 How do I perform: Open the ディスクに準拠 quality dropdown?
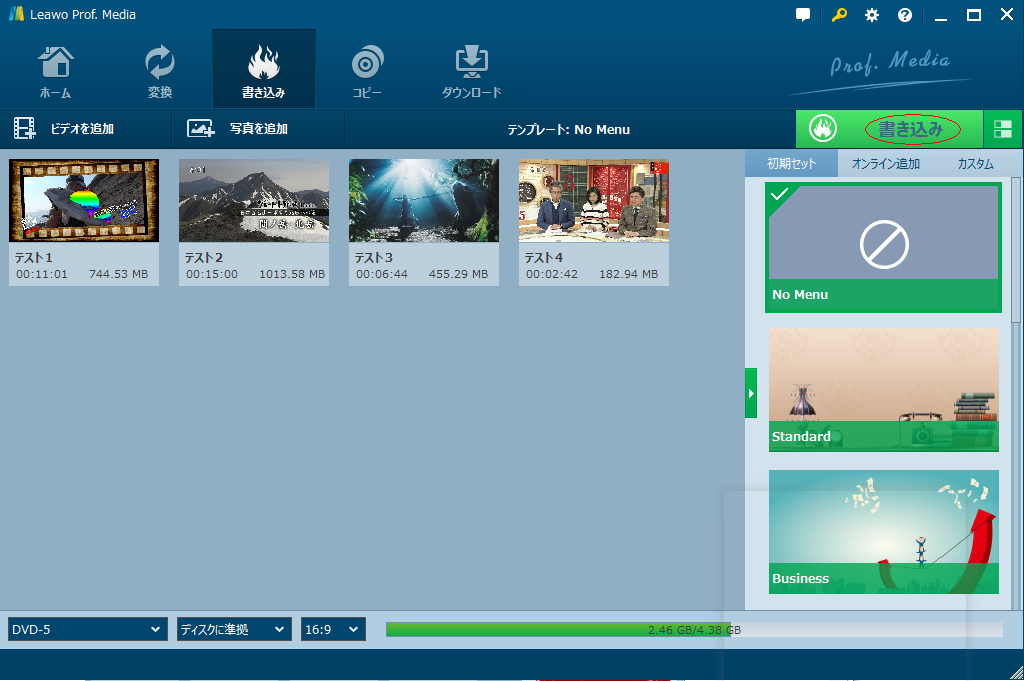pyautogui.click(x=234, y=629)
